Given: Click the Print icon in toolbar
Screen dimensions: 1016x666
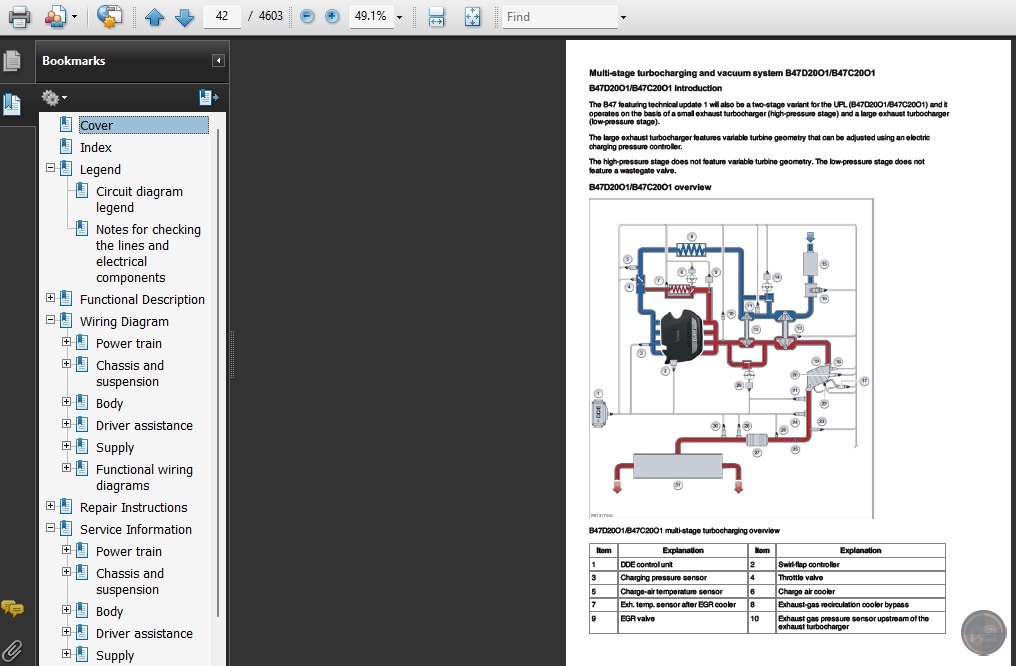Looking at the screenshot, I should point(19,16).
